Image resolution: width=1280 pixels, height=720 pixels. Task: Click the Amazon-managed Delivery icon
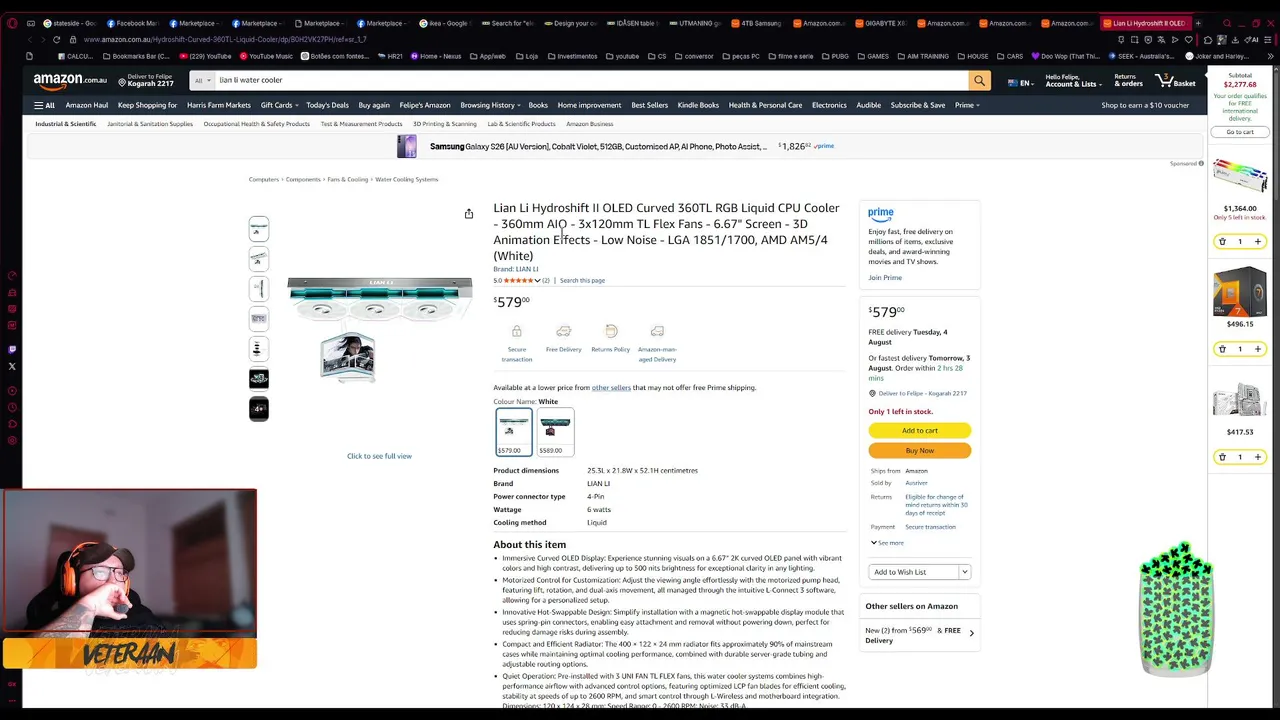(657, 331)
